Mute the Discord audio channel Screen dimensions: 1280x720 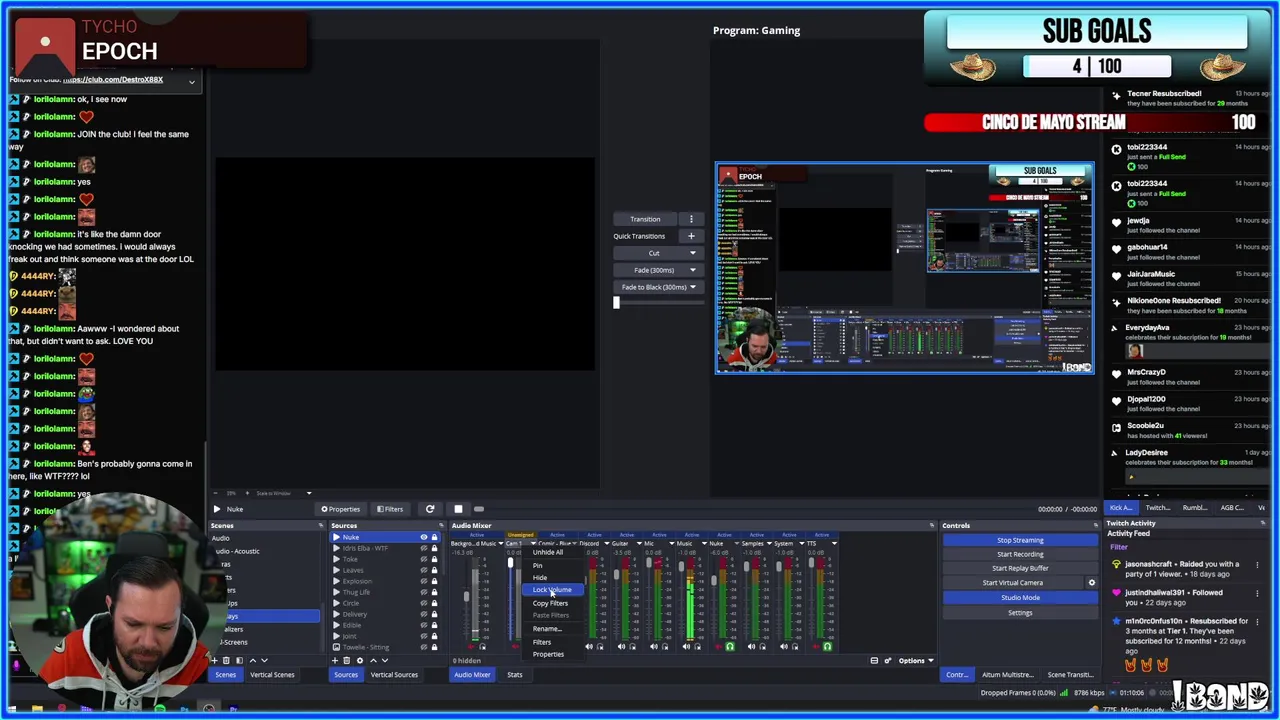[x=589, y=646]
